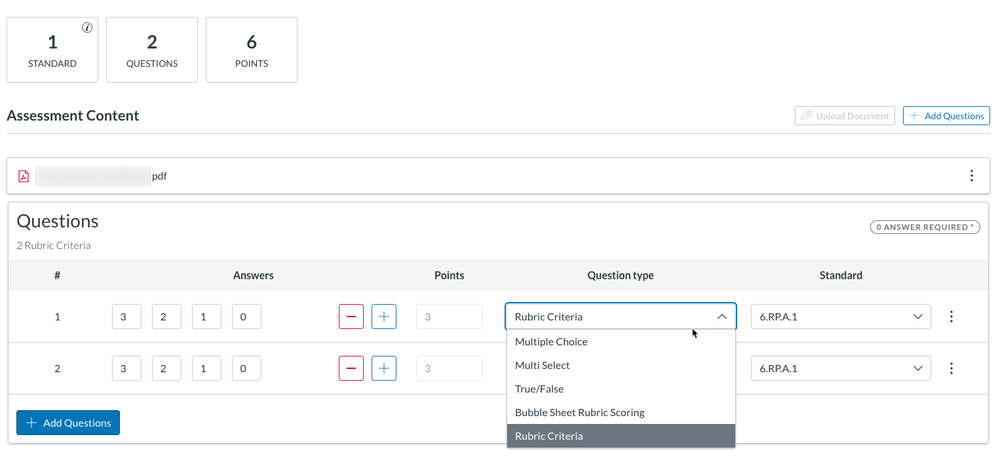Image resolution: width=998 pixels, height=460 pixels.
Task: Open question 2 row options kebab menu
Action: (x=951, y=369)
